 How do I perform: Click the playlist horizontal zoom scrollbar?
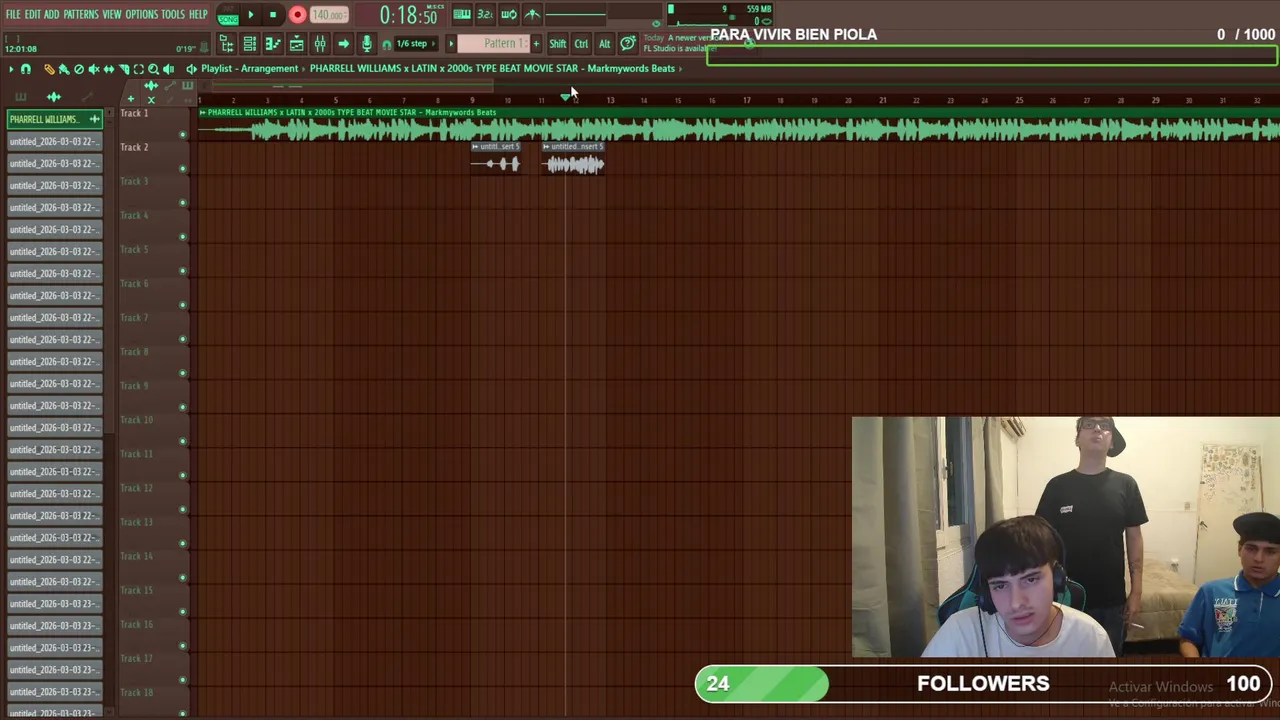tap(353, 85)
